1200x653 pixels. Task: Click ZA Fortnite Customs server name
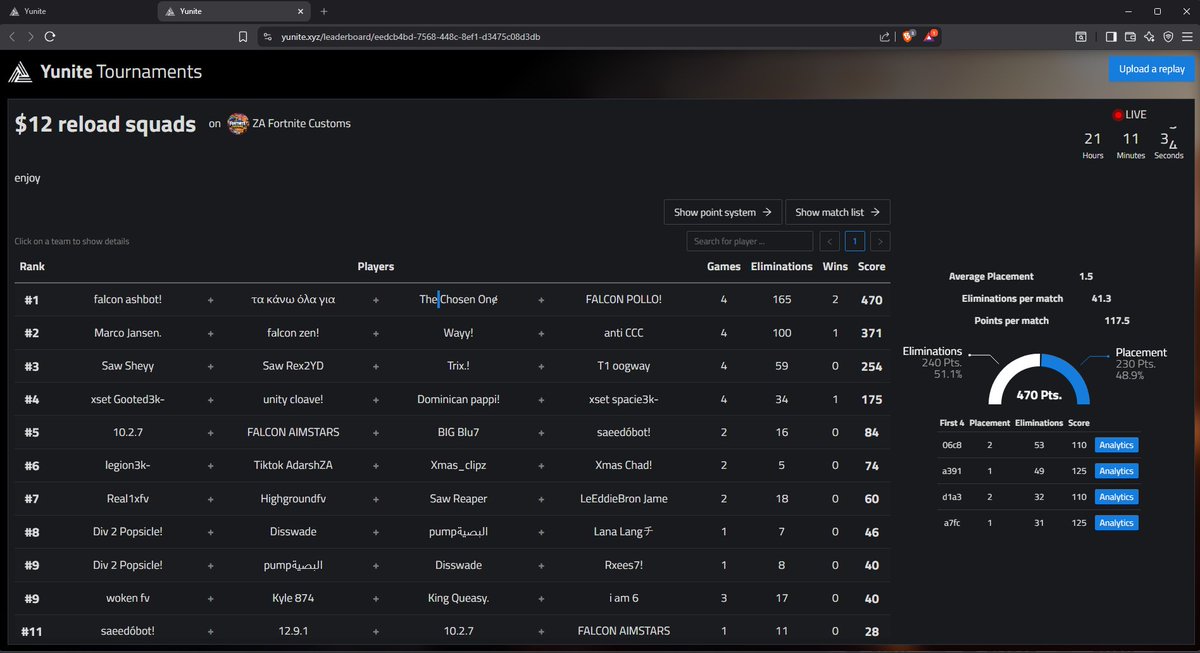pyautogui.click(x=301, y=124)
